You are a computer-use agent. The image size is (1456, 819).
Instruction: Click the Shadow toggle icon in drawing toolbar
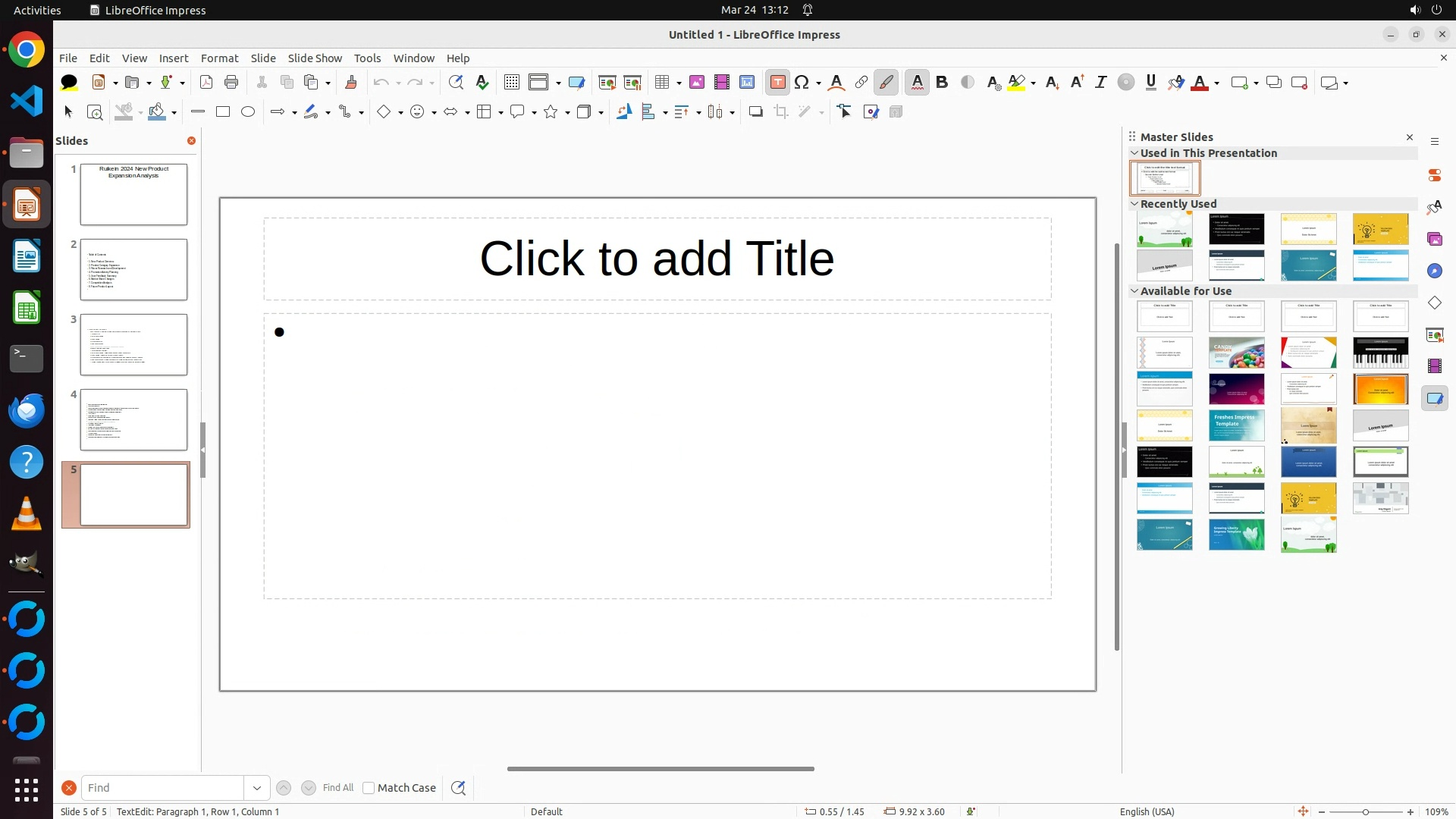755,112
